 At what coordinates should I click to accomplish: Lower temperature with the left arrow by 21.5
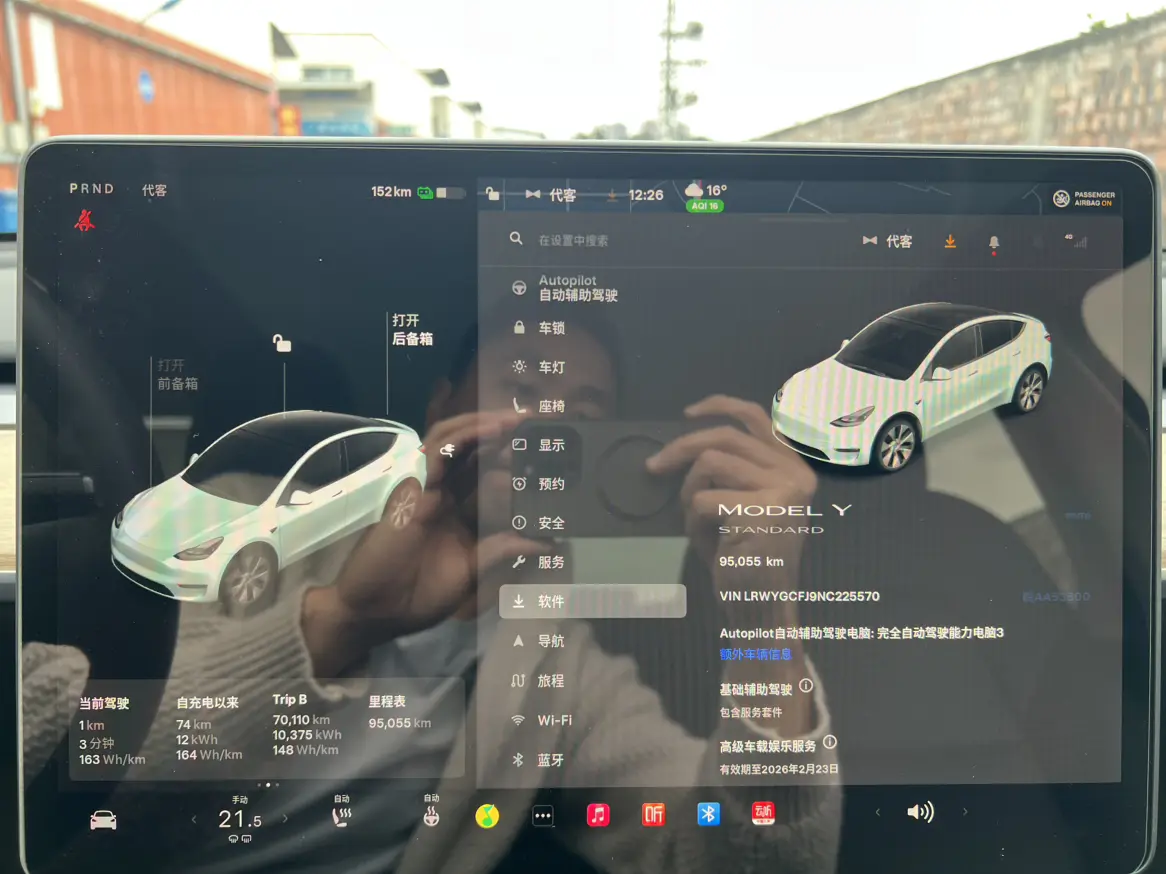[x=194, y=820]
